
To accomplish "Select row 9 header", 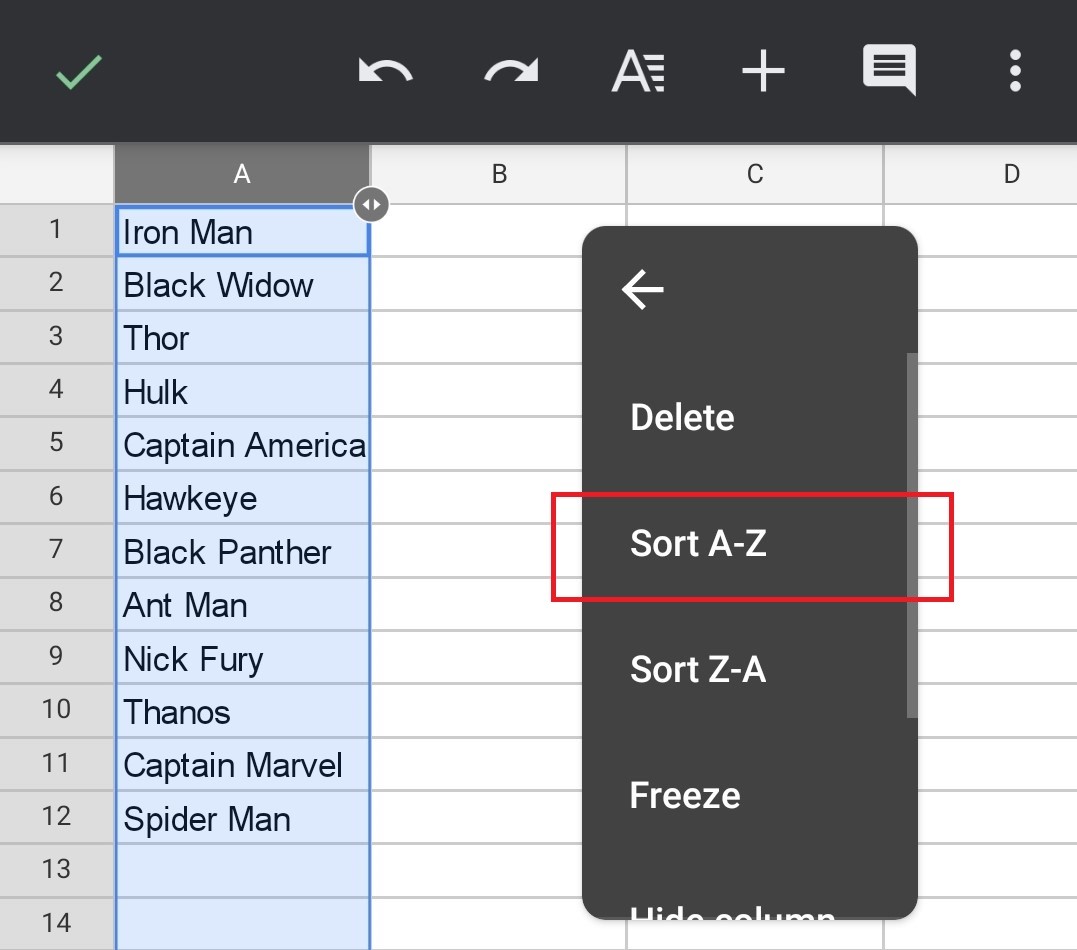I will (x=56, y=657).
